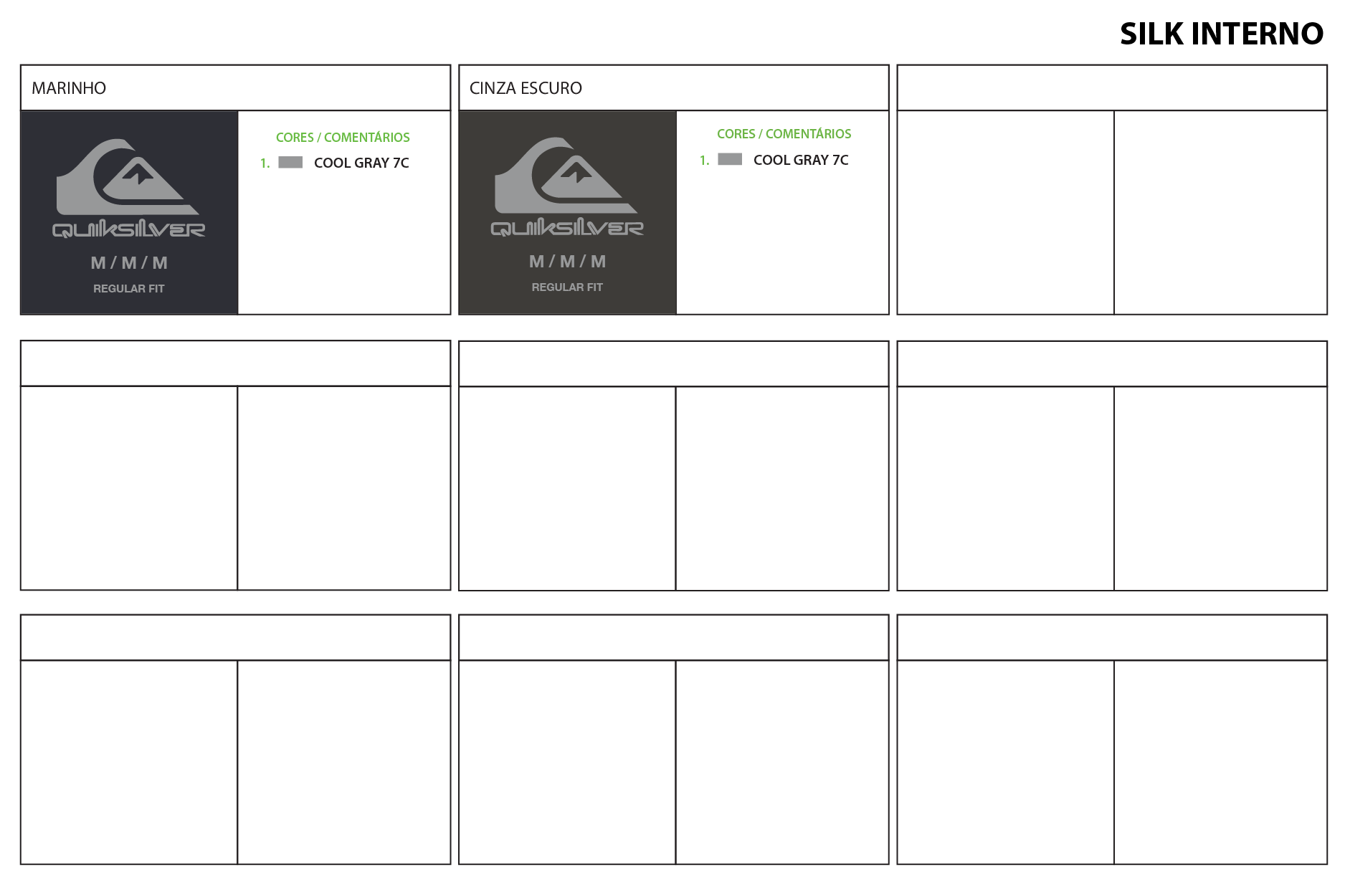Click the green number 1. in CINZA ESCURO panel

pos(704,161)
